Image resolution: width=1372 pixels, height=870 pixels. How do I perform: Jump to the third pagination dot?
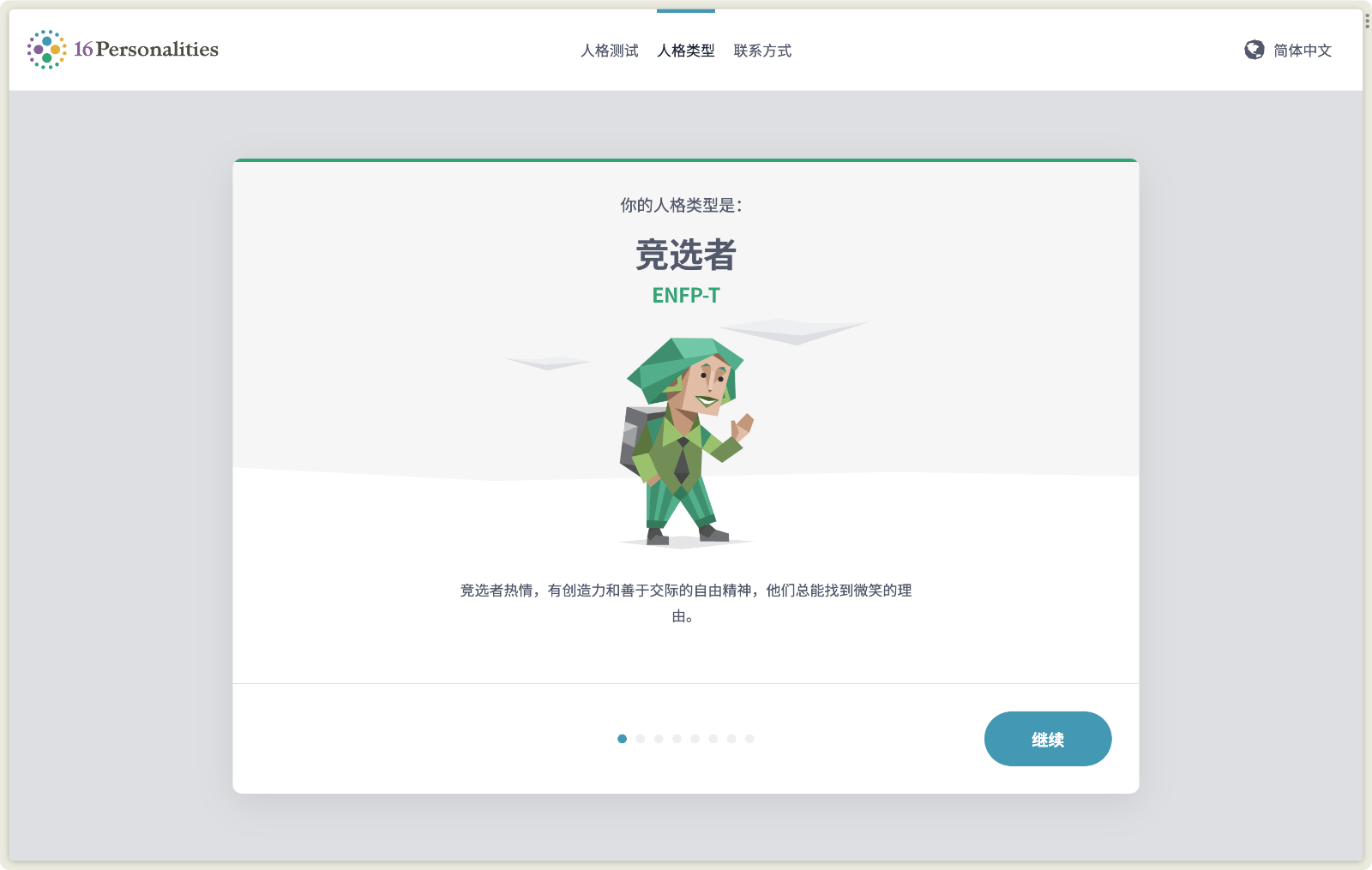(659, 739)
